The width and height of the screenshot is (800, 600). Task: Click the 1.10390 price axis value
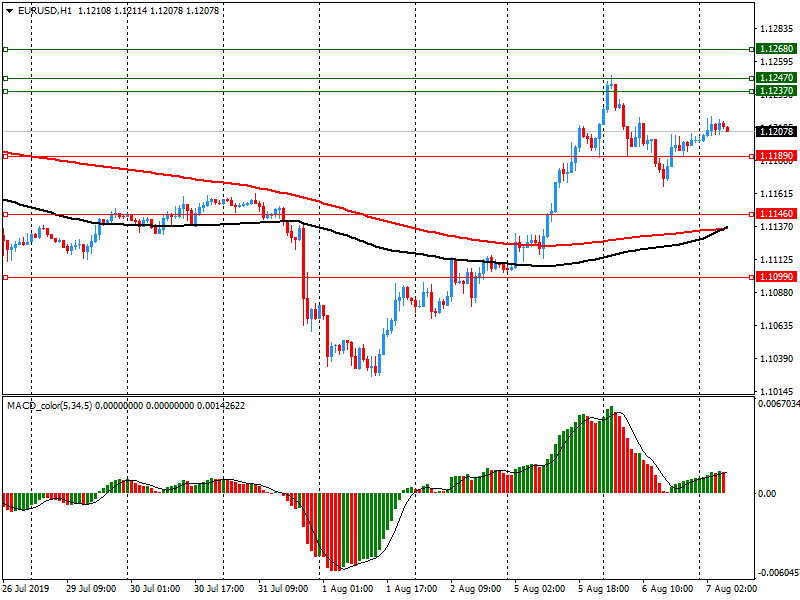[x=777, y=359]
